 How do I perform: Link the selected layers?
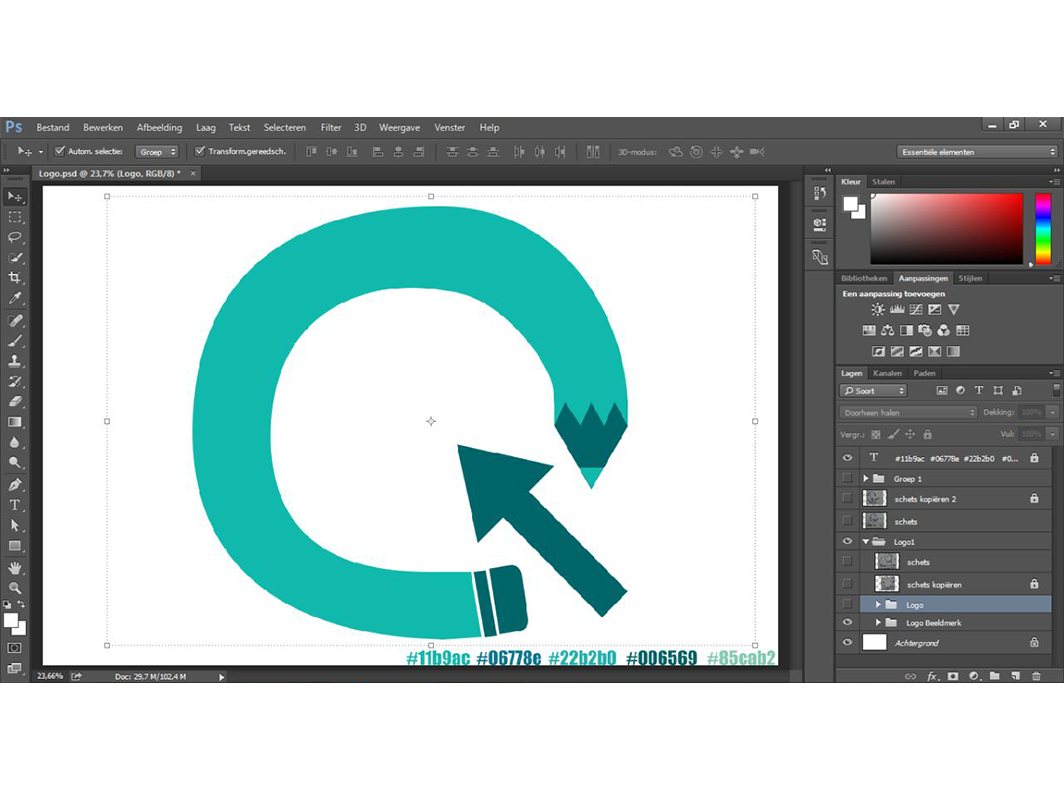(x=911, y=676)
